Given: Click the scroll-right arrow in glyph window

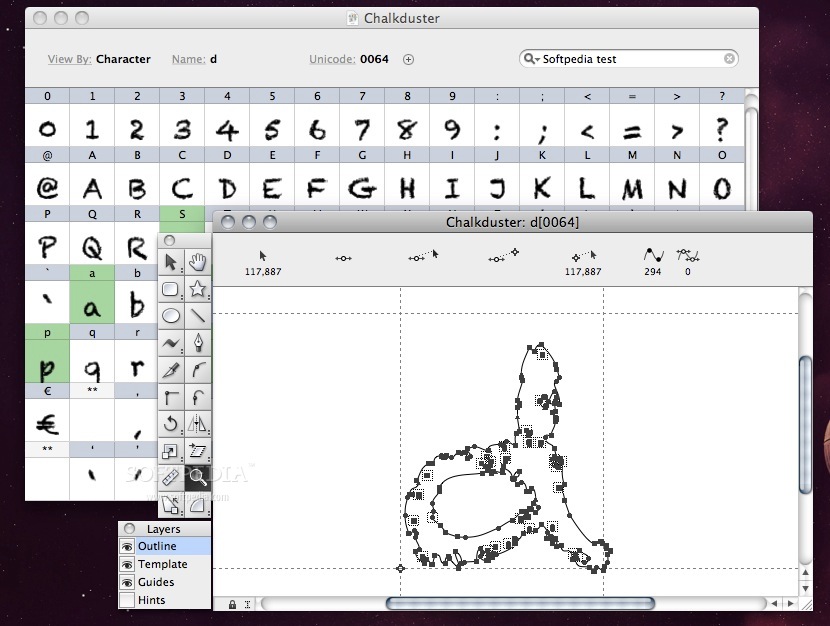Looking at the screenshot, I should click(790, 603).
